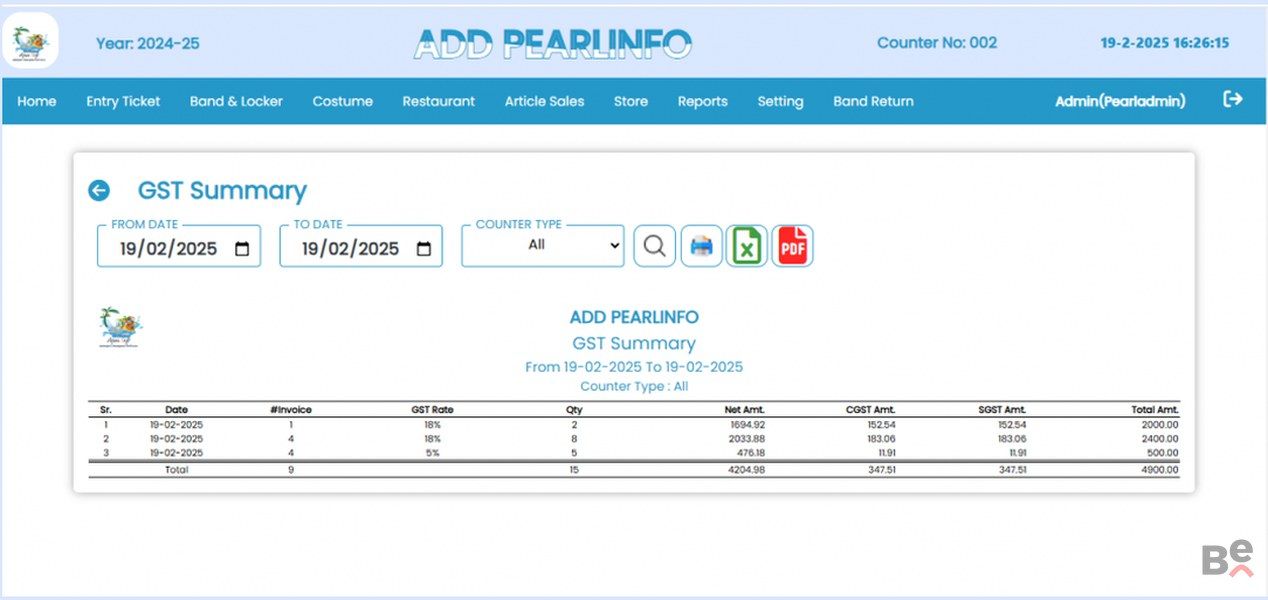Open the Setting menu

[780, 101]
